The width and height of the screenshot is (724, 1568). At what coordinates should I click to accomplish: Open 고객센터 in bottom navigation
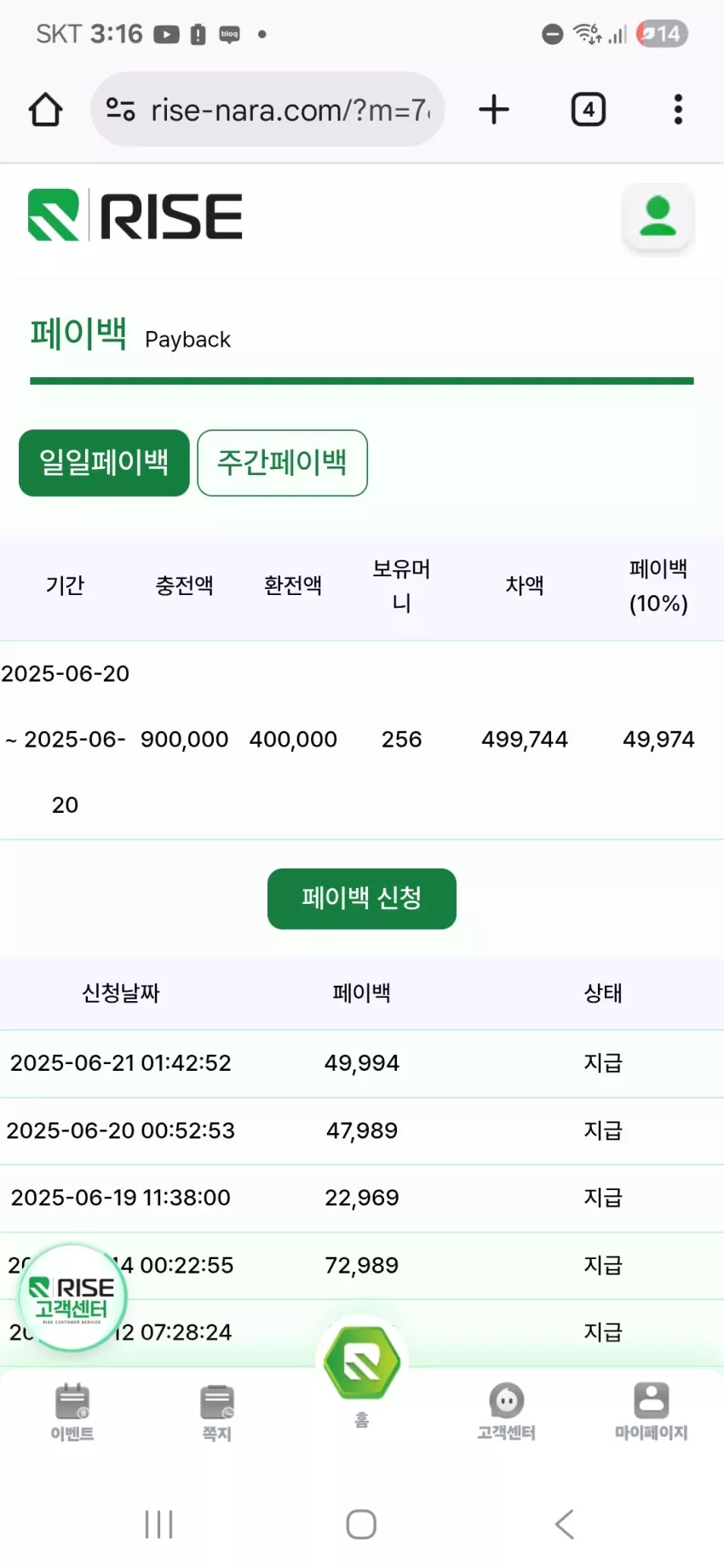pyautogui.click(x=506, y=1413)
